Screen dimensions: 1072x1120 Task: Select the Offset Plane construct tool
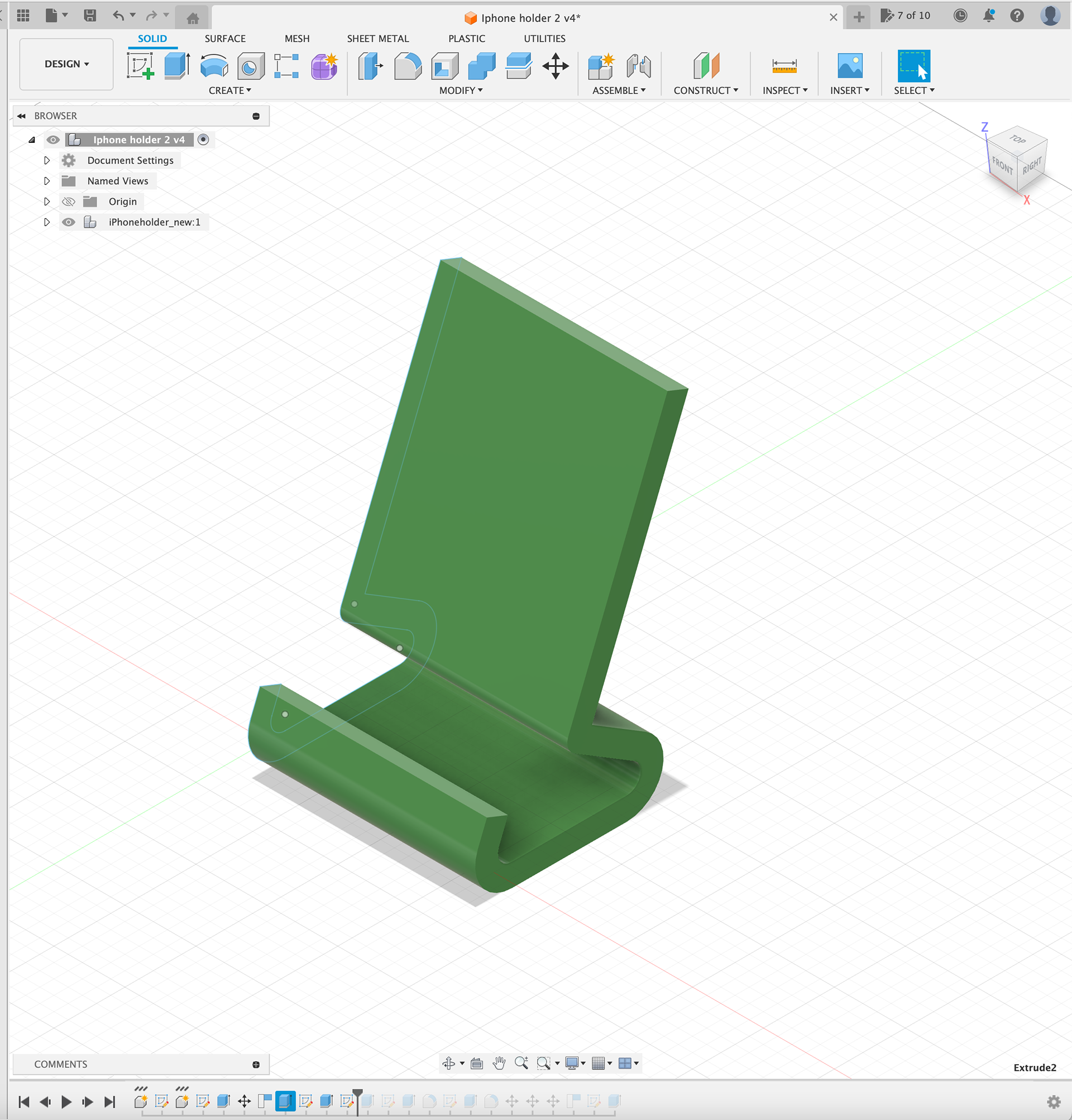[x=706, y=66]
